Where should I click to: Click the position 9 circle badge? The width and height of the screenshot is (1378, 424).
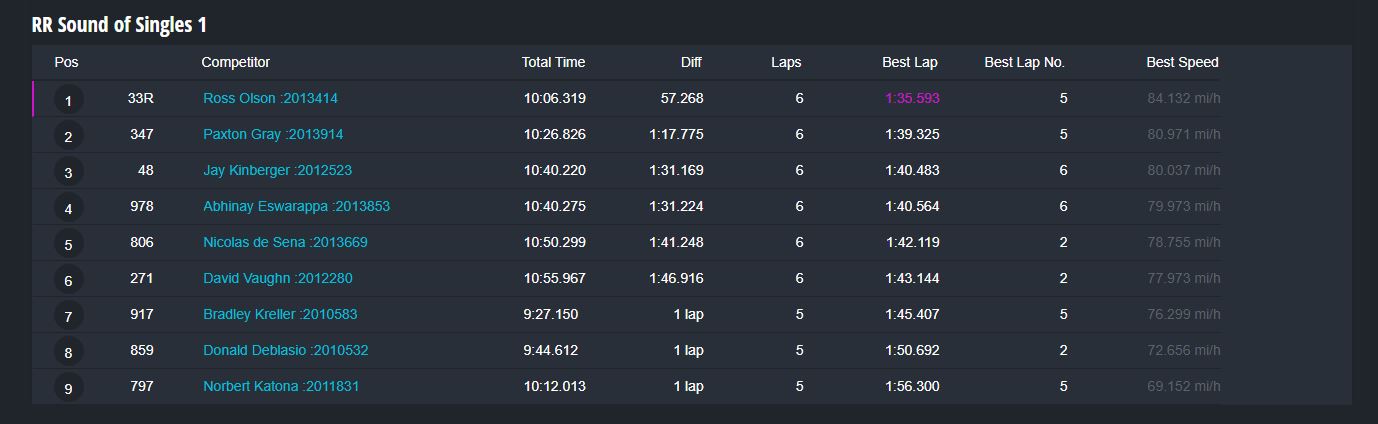[x=68, y=388]
